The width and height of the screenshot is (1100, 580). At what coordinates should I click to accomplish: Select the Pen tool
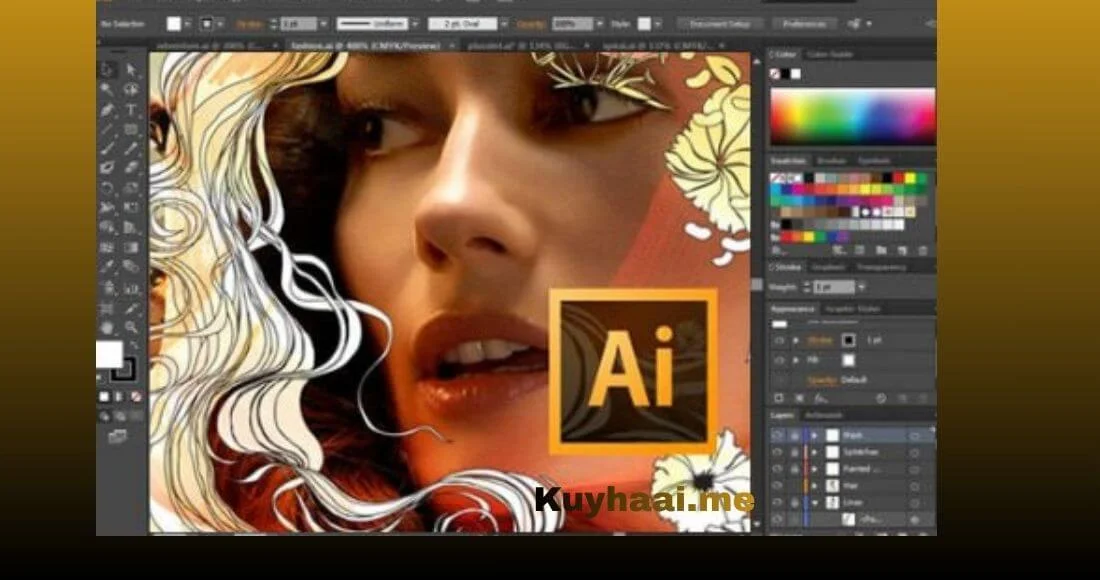(107, 109)
